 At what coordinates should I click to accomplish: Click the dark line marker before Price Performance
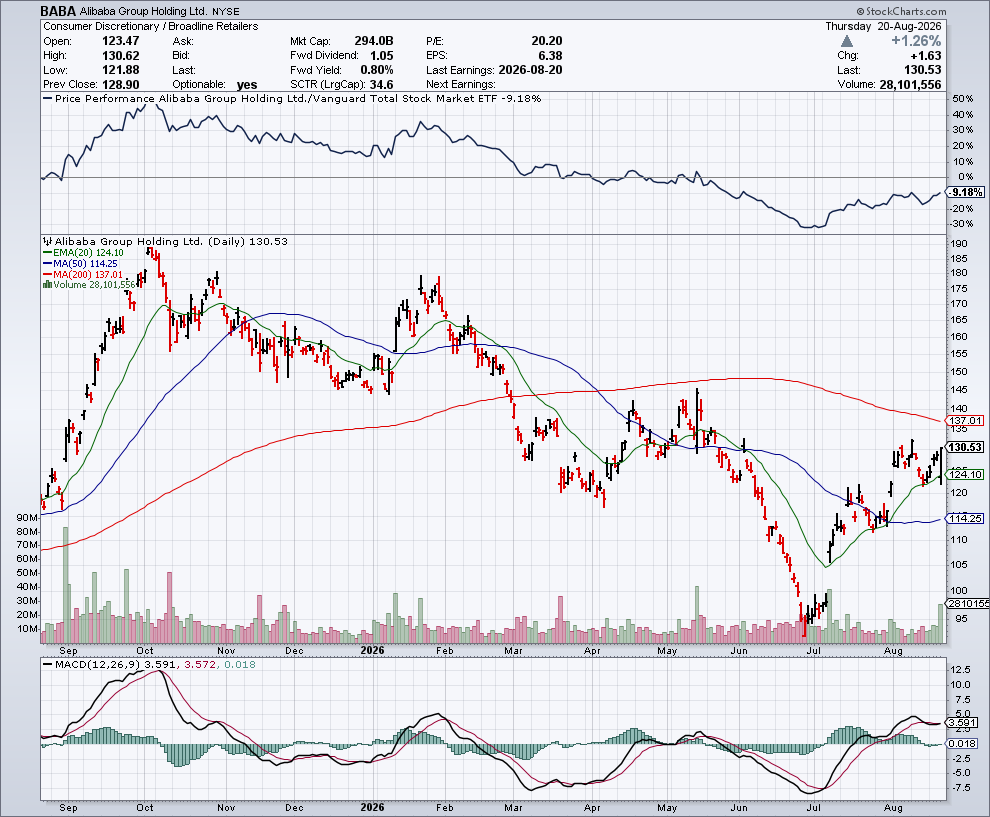point(47,98)
